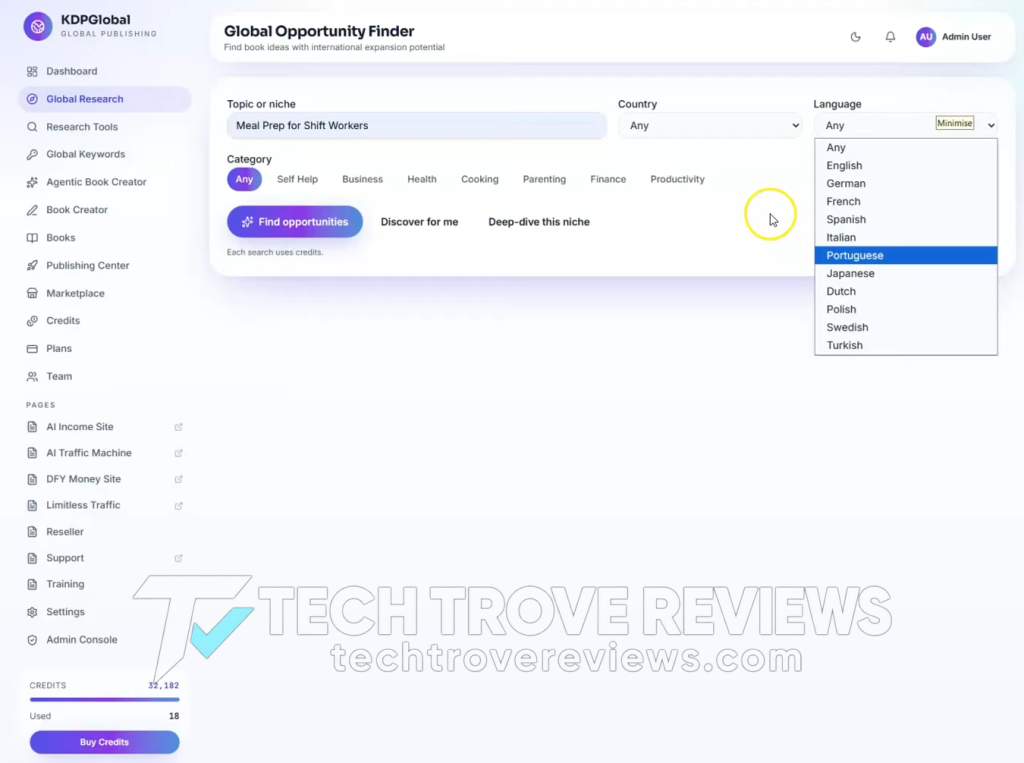Select the Cooking category chip
This screenshot has height=763, width=1024.
tap(479, 179)
